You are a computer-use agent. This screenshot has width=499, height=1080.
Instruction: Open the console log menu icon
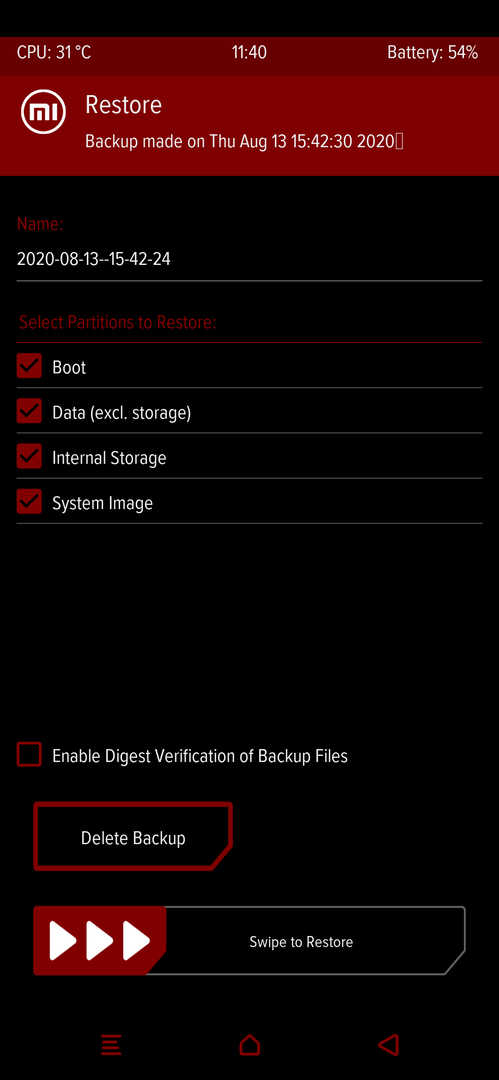coord(111,1045)
